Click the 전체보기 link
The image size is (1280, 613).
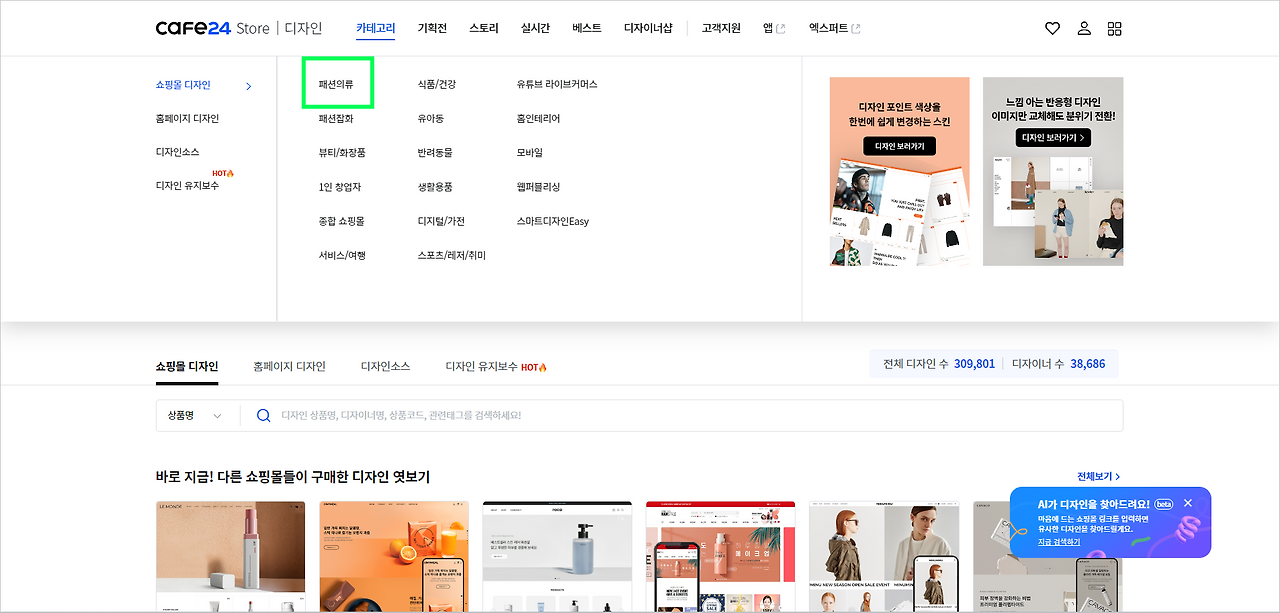(x=1098, y=477)
